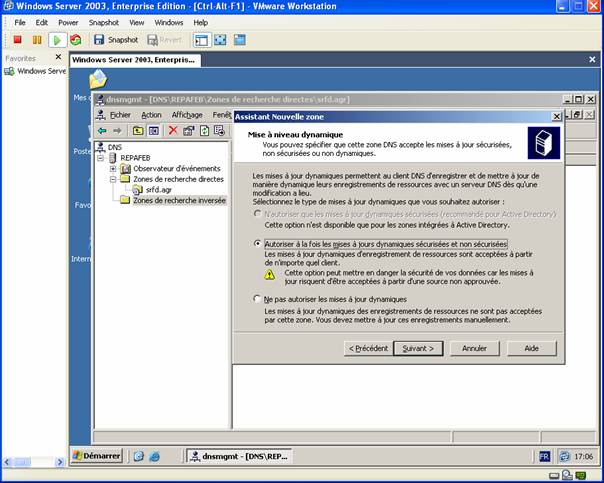Screen dimensions: 604x483
Task: Close the VM tab with white X
Action: pos(592,59)
